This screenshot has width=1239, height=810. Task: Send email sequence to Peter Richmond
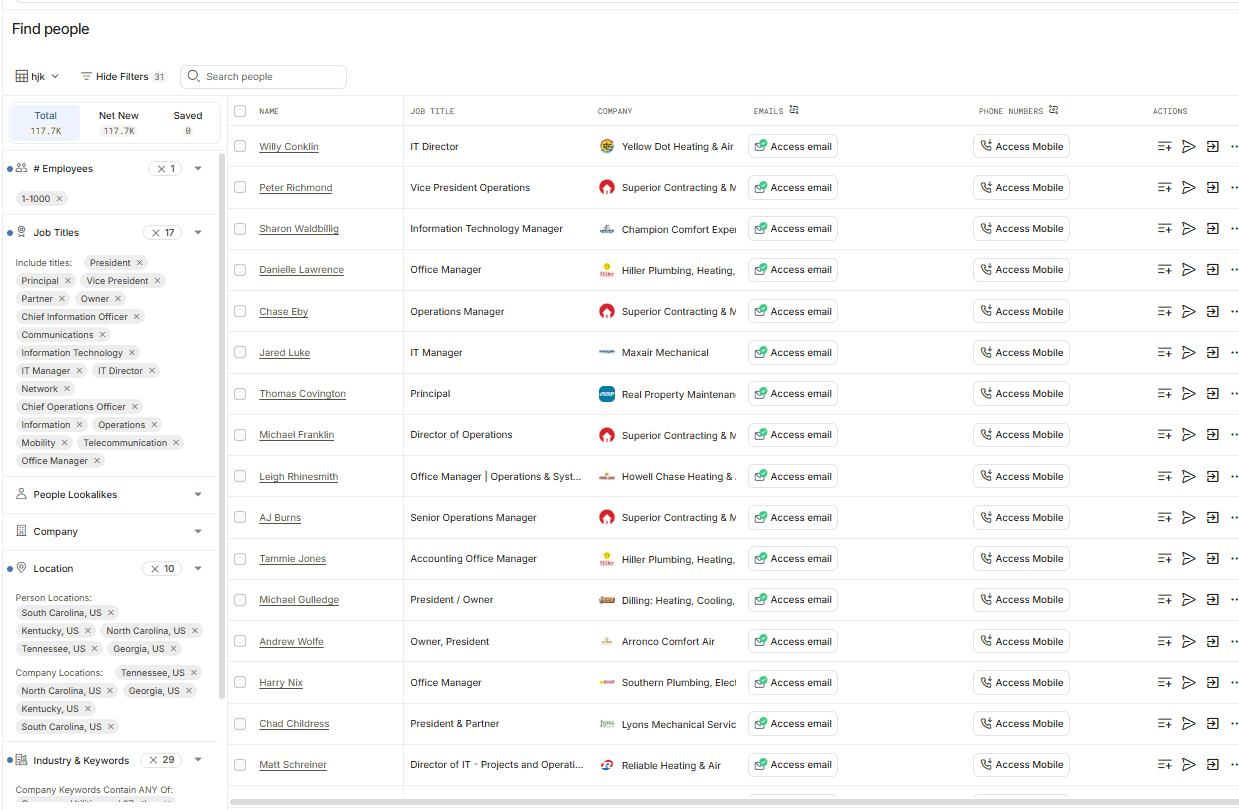(1189, 188)
